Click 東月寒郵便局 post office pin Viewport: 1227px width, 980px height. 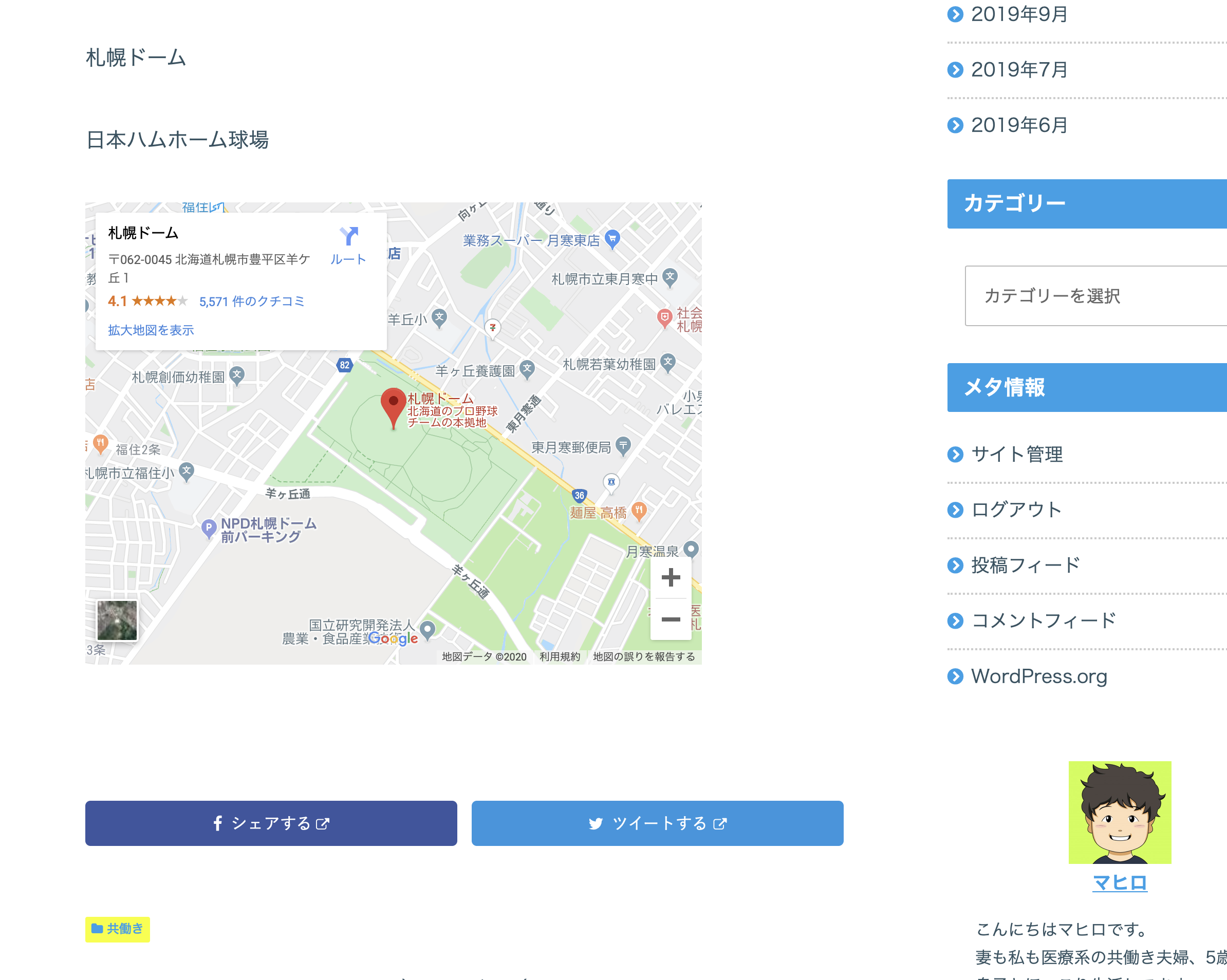pyautogui.click(x=623, y=446)
